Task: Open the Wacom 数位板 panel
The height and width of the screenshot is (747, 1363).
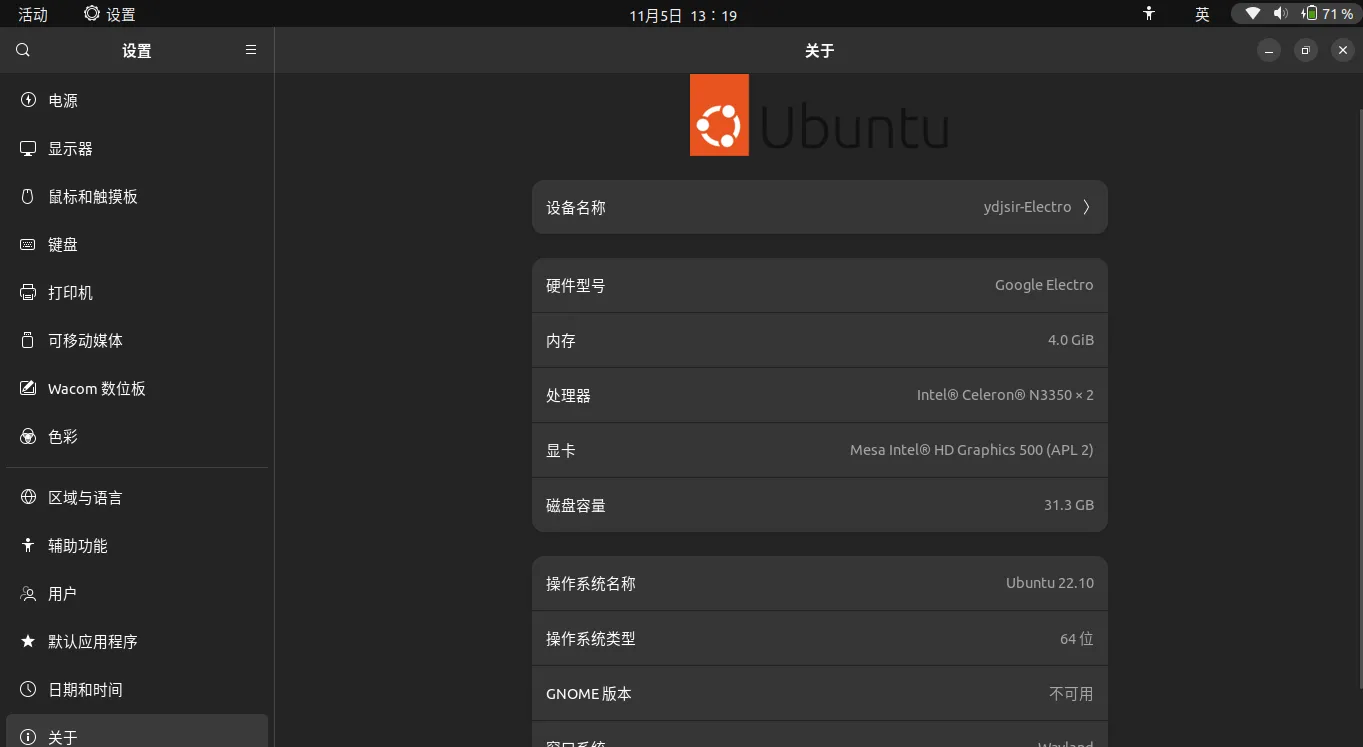Action: [96, 389]
